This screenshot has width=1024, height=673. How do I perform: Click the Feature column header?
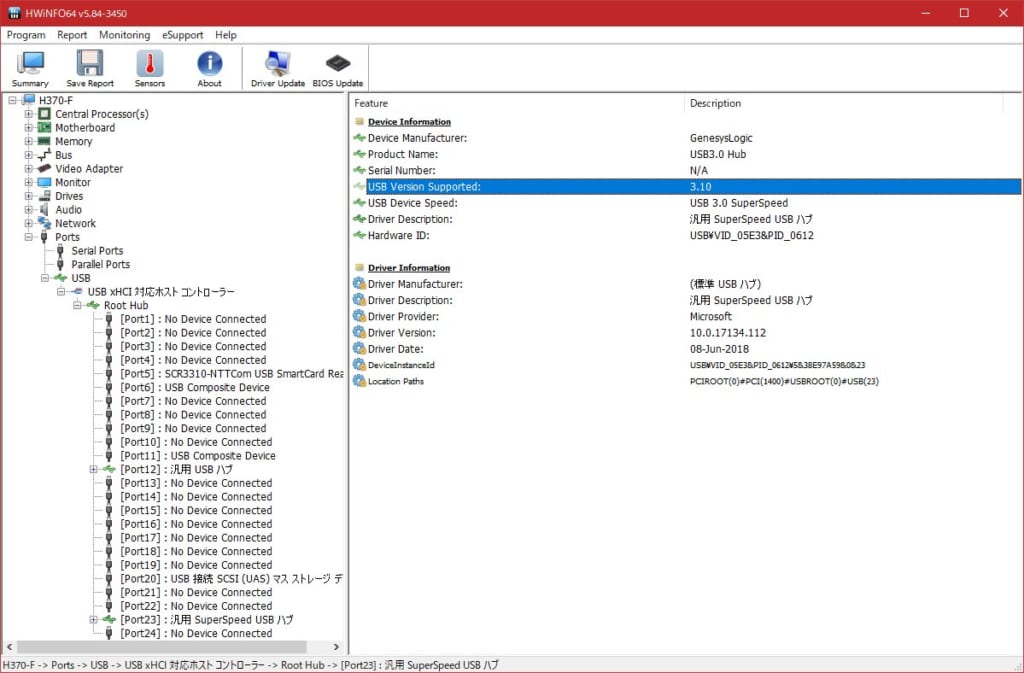coord(371,103)
